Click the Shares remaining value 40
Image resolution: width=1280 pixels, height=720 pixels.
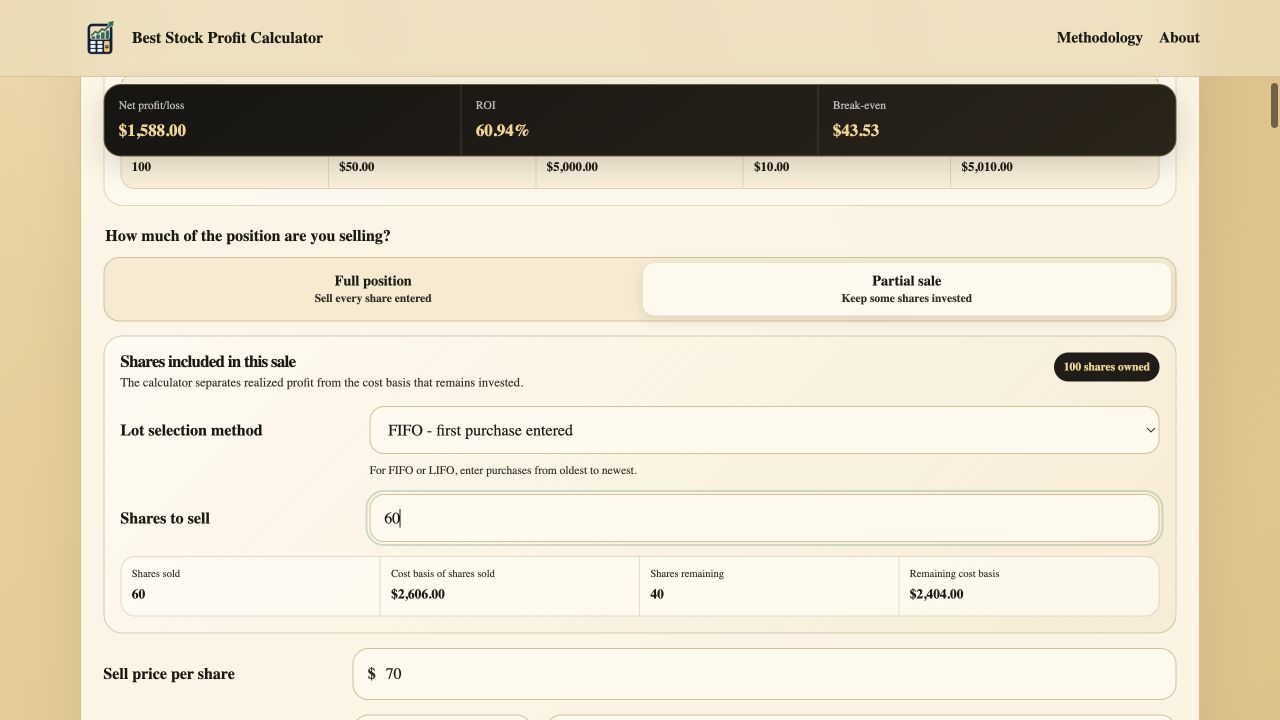(x=657, y=594)
